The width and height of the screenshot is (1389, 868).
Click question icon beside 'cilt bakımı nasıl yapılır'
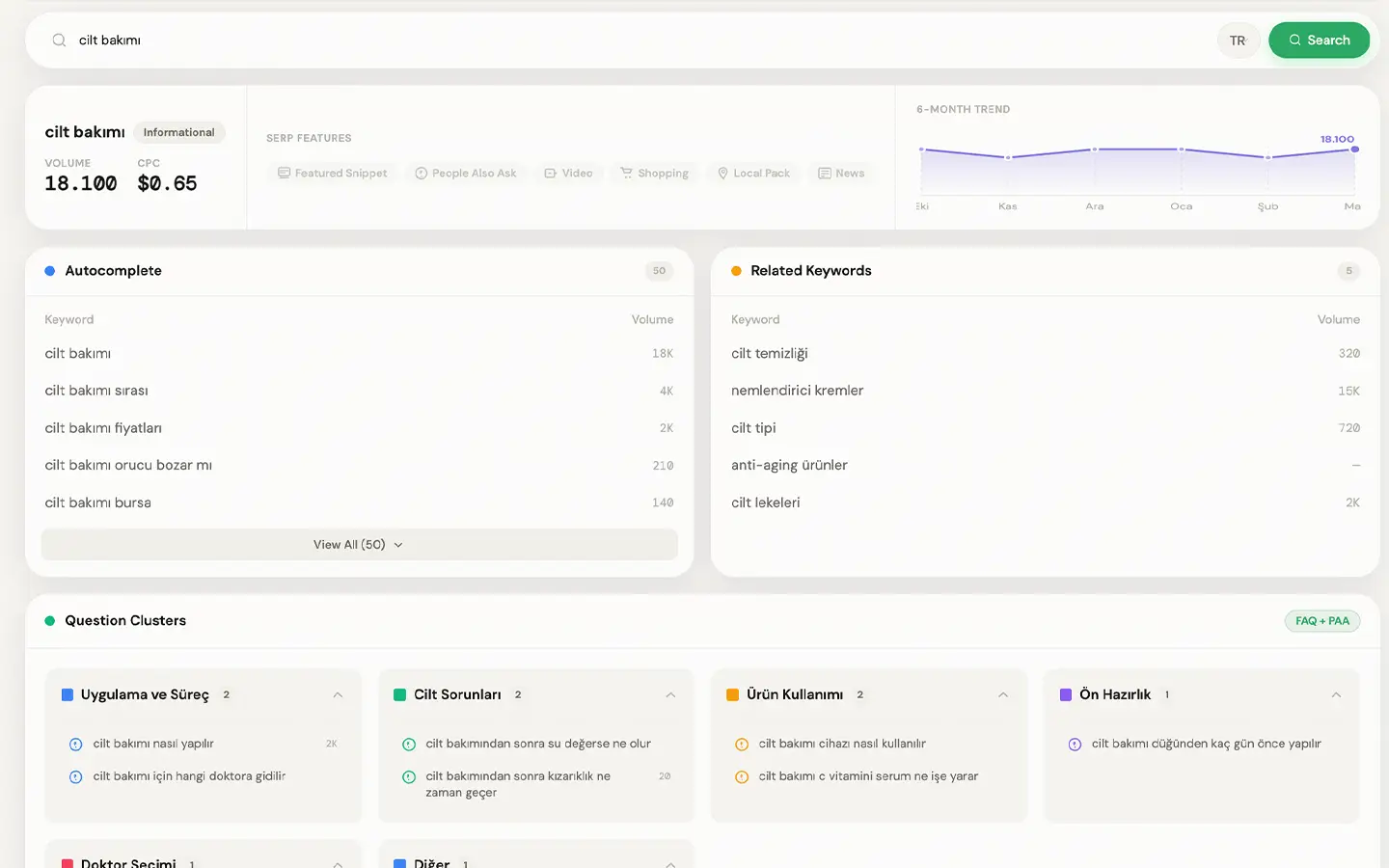point(75,745)
